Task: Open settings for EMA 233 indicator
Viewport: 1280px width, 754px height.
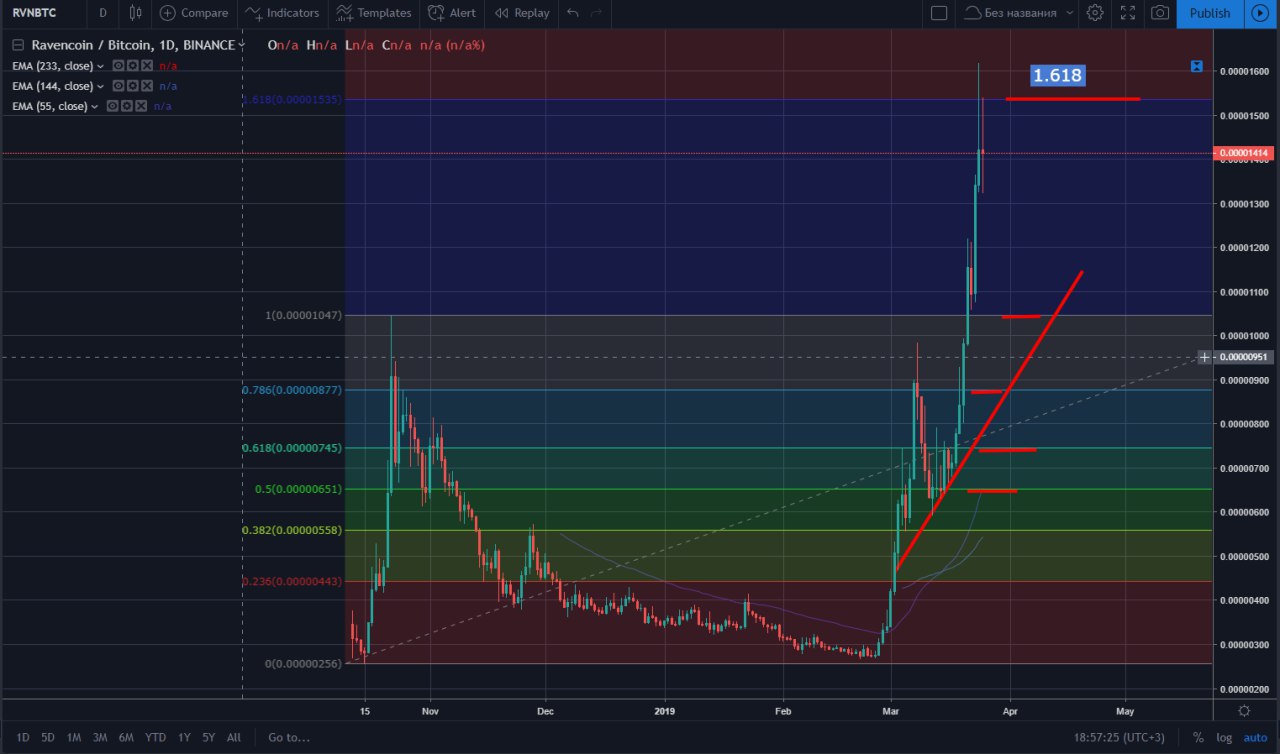Action: click(133, 66)
